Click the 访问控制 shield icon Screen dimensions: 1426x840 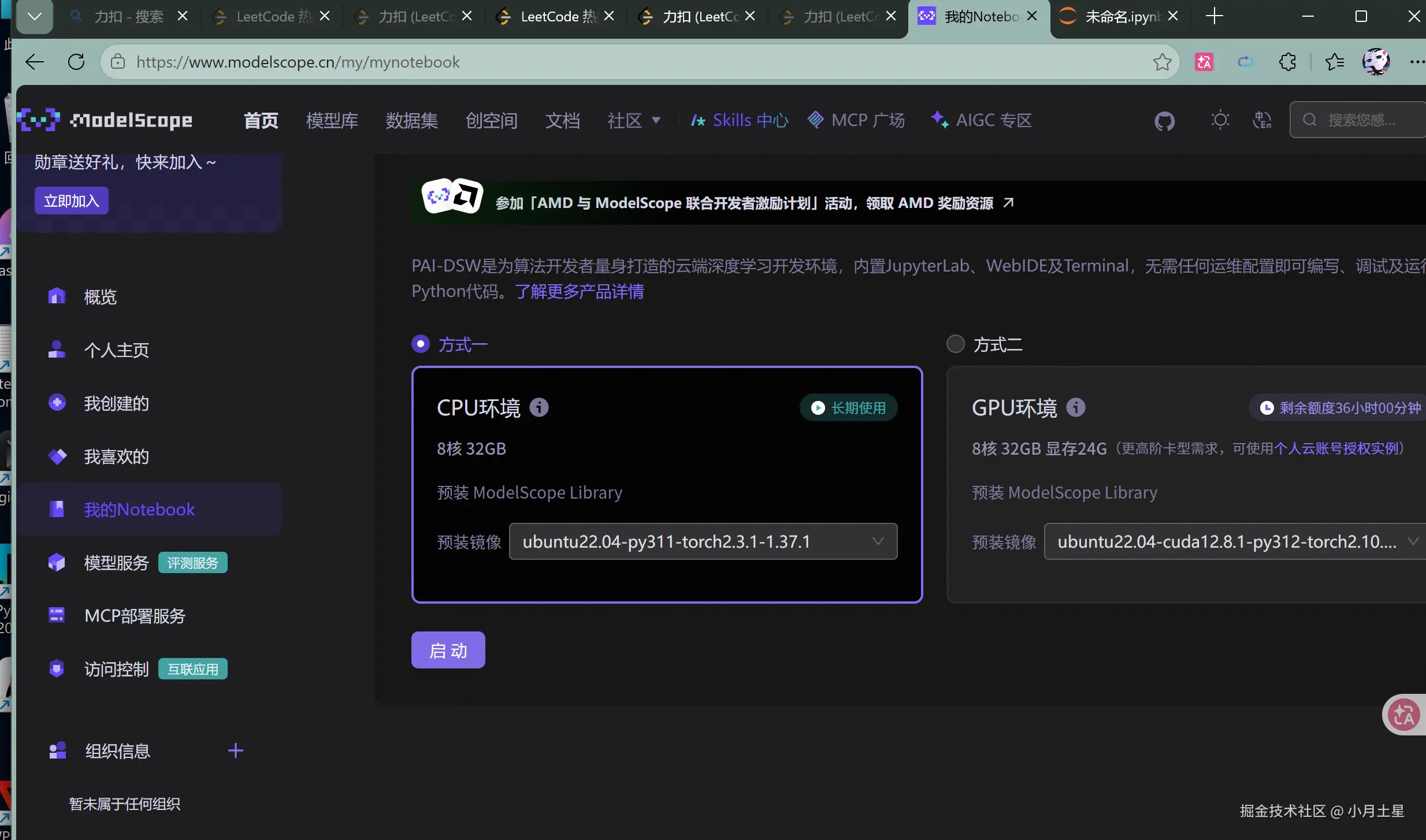[x=57, y=668]
